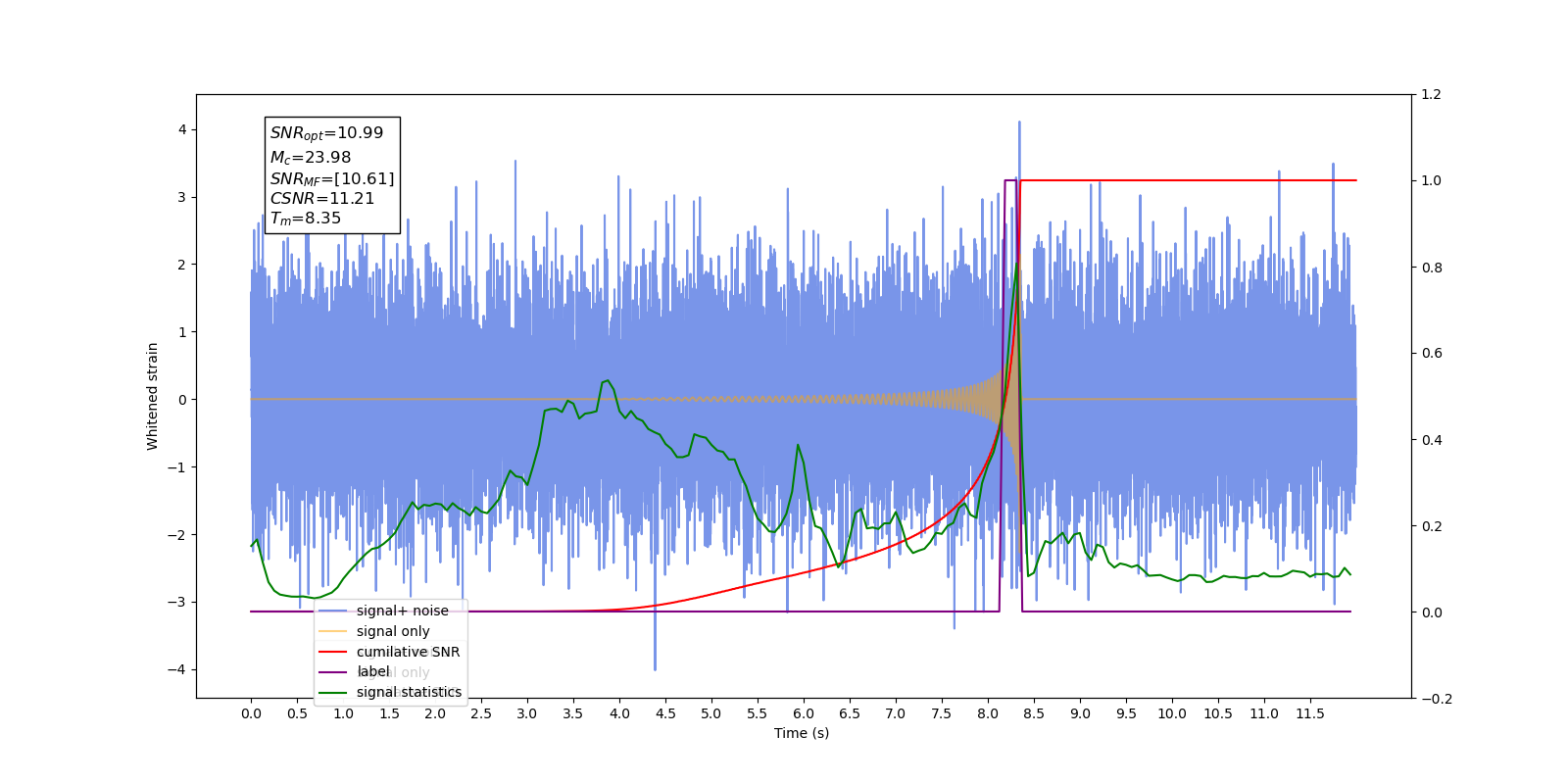Screen dimensions: 1568x784
Task: Click the Tm=8.35 annotation text
Action: tap(306, 219)
